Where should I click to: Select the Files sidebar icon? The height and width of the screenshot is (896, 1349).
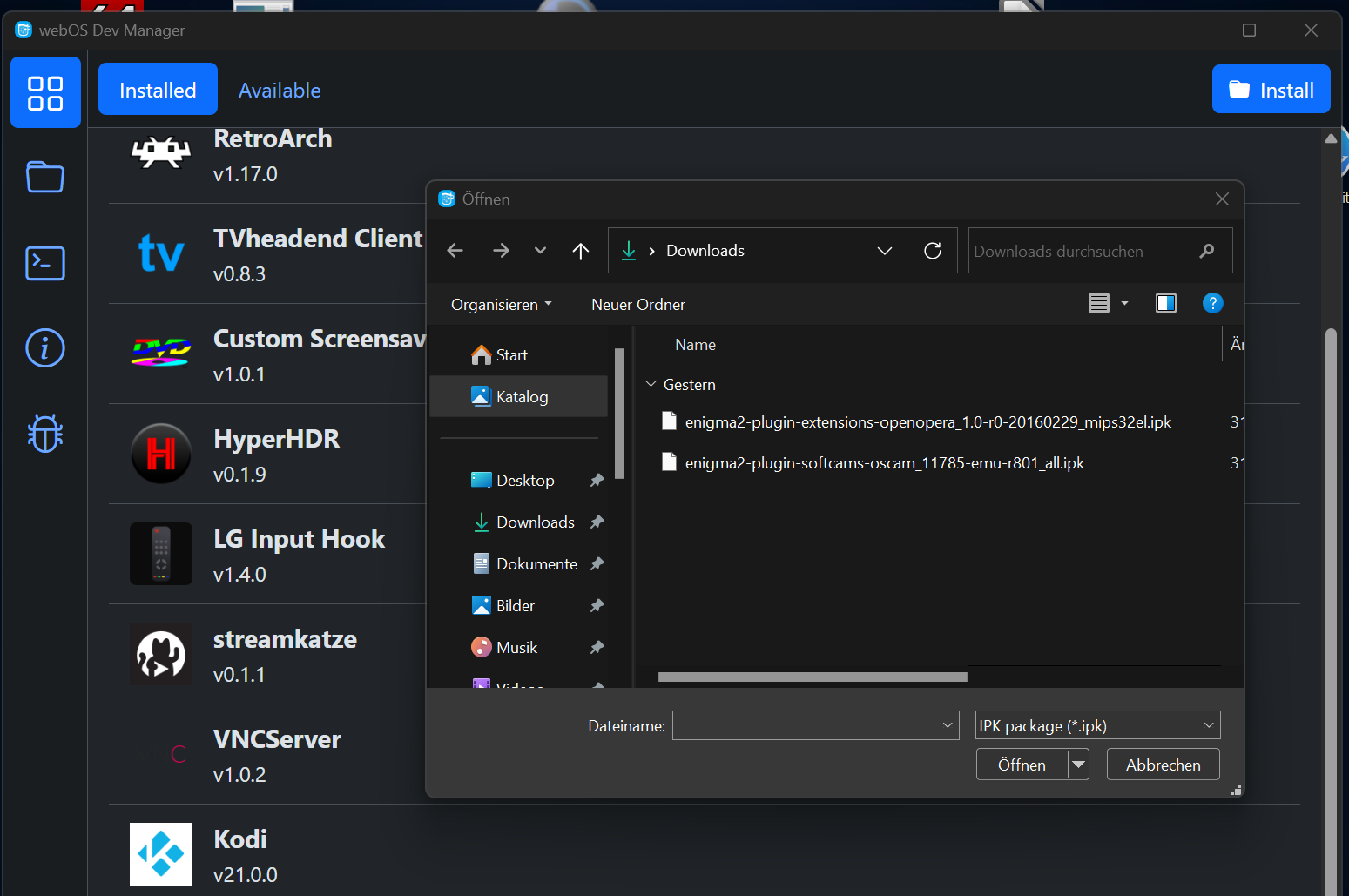click(x=45, y=177)
